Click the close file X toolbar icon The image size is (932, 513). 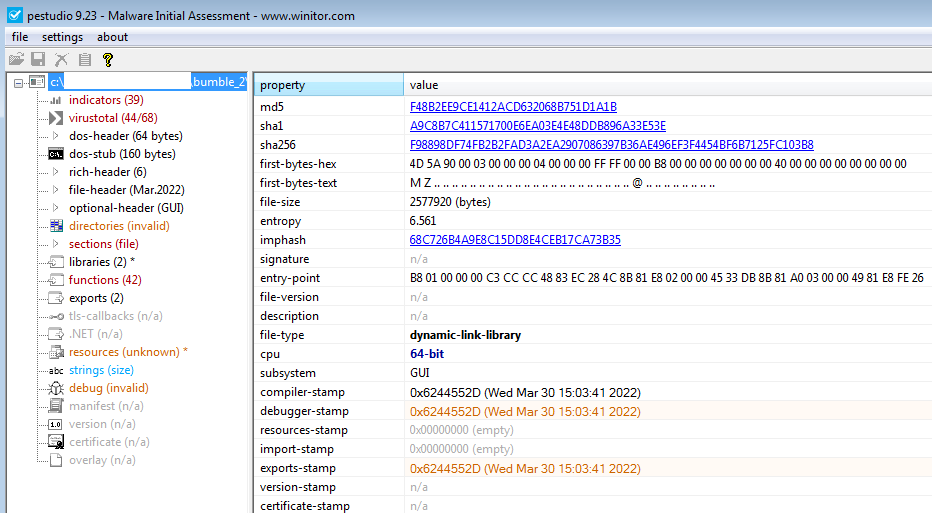point(61,59)
